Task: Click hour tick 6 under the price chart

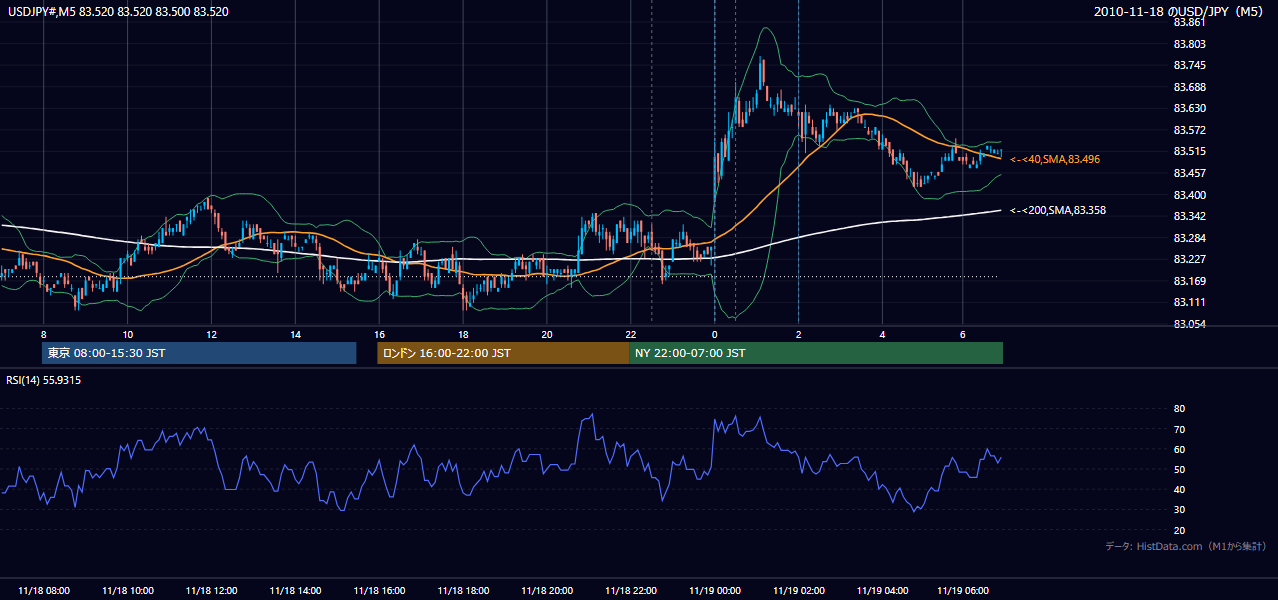Action: tap(962, 334)
